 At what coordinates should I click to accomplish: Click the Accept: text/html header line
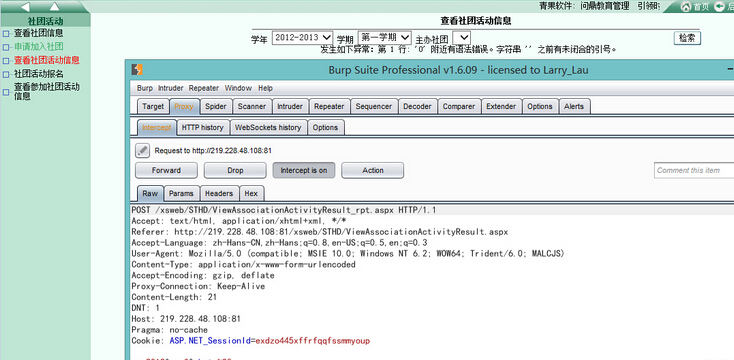pyautogui.click(x=239, y=221)
